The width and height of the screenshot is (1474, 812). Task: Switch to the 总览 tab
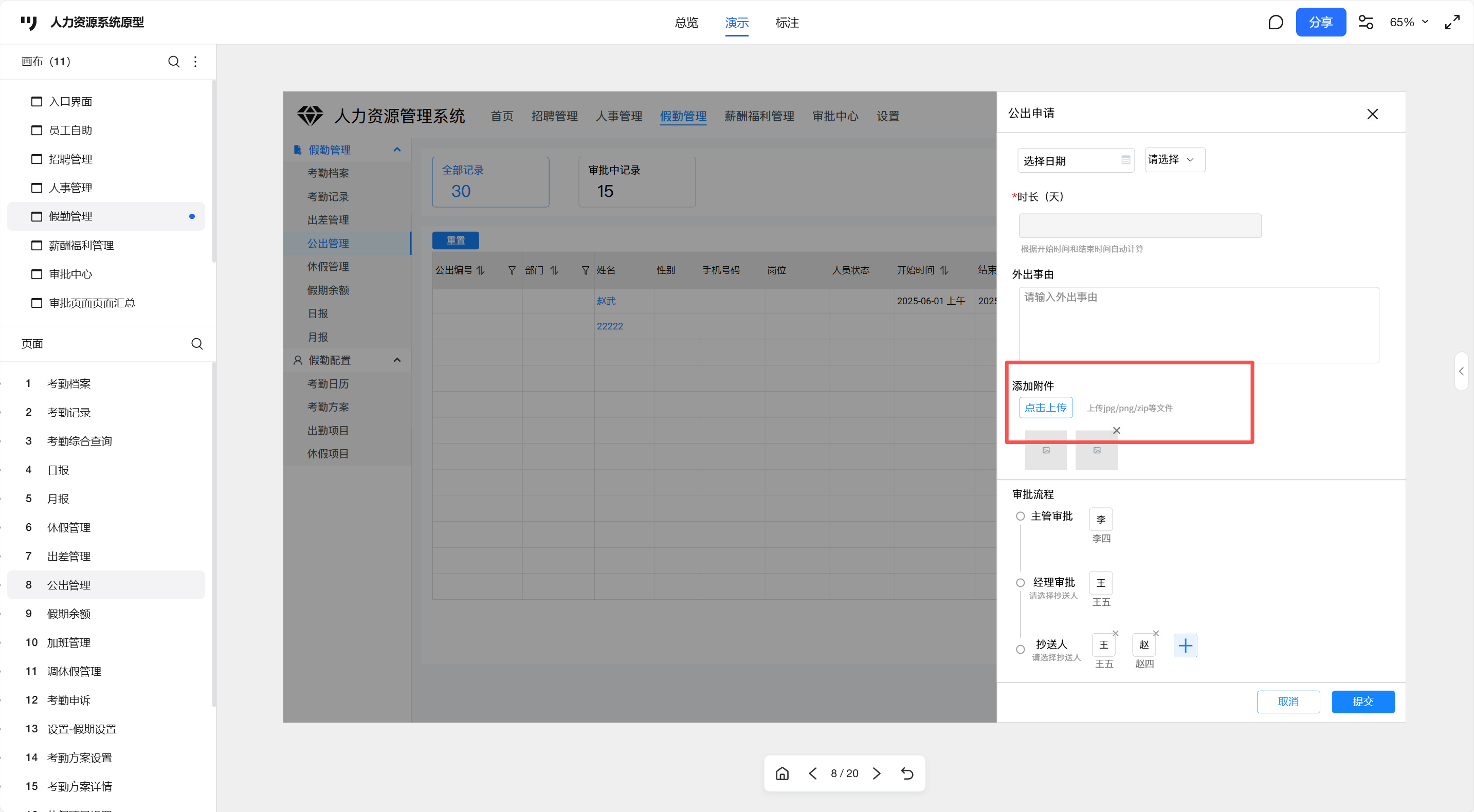[686, 23]
